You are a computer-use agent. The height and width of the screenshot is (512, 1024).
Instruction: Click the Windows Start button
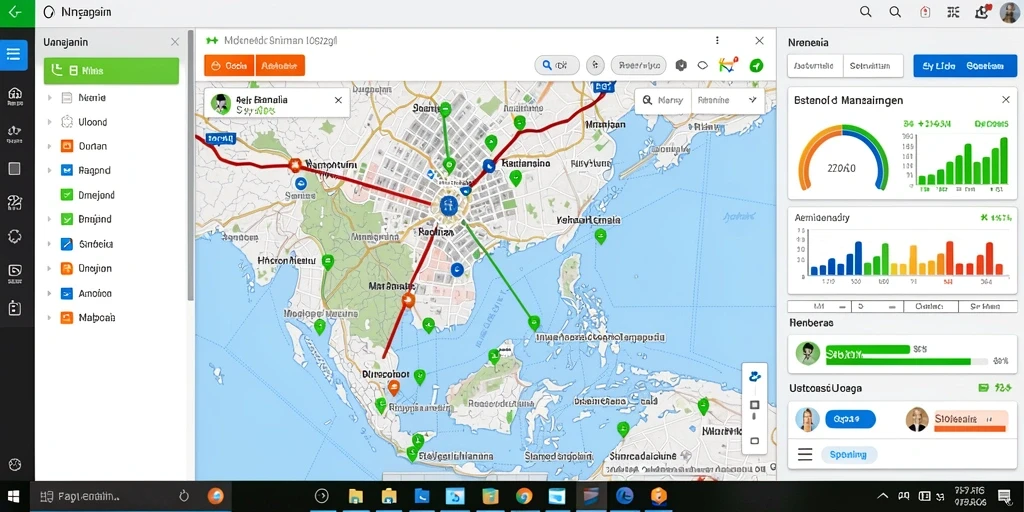coord(14,496)
